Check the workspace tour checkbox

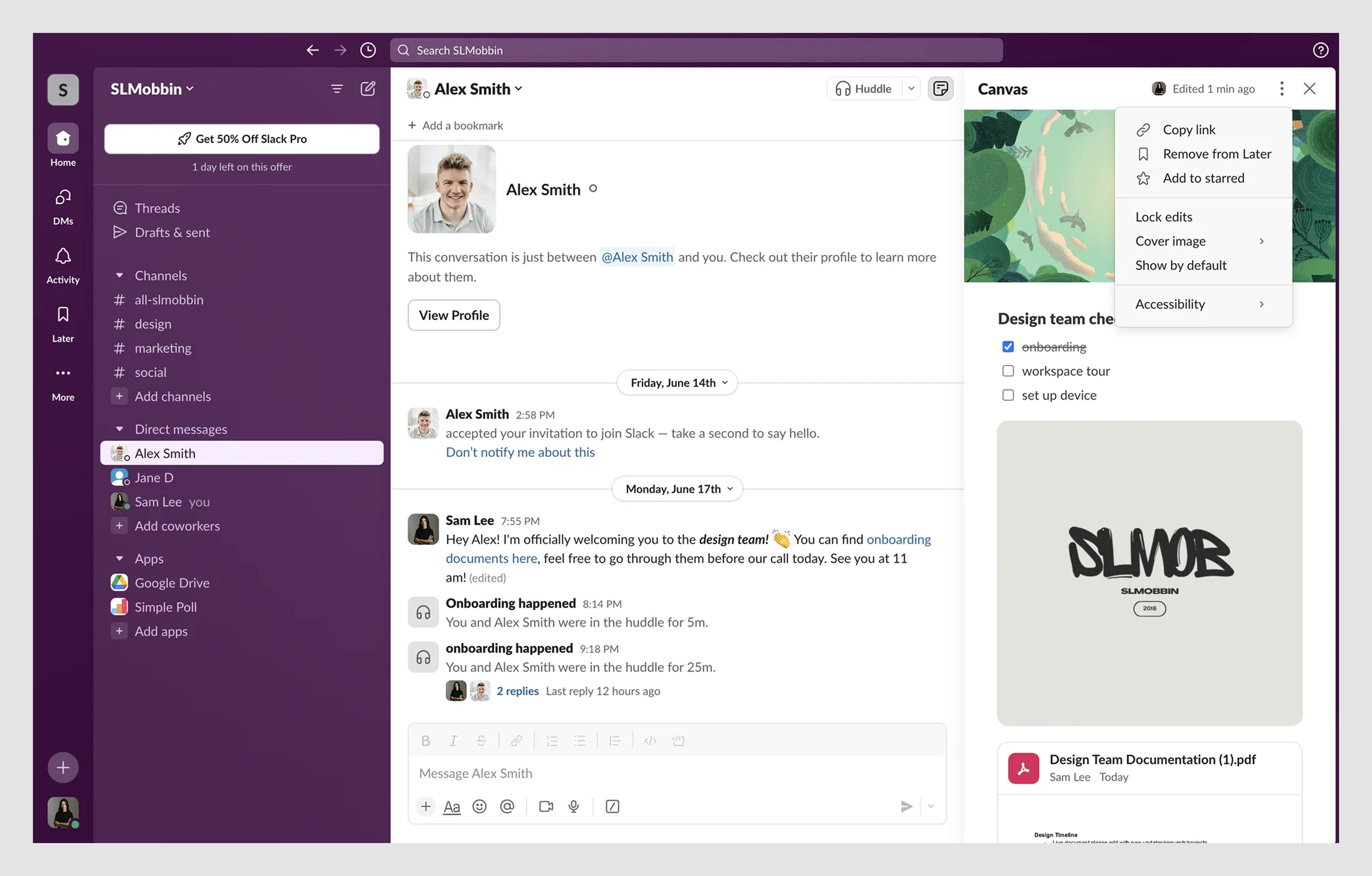coord(1007,371)
